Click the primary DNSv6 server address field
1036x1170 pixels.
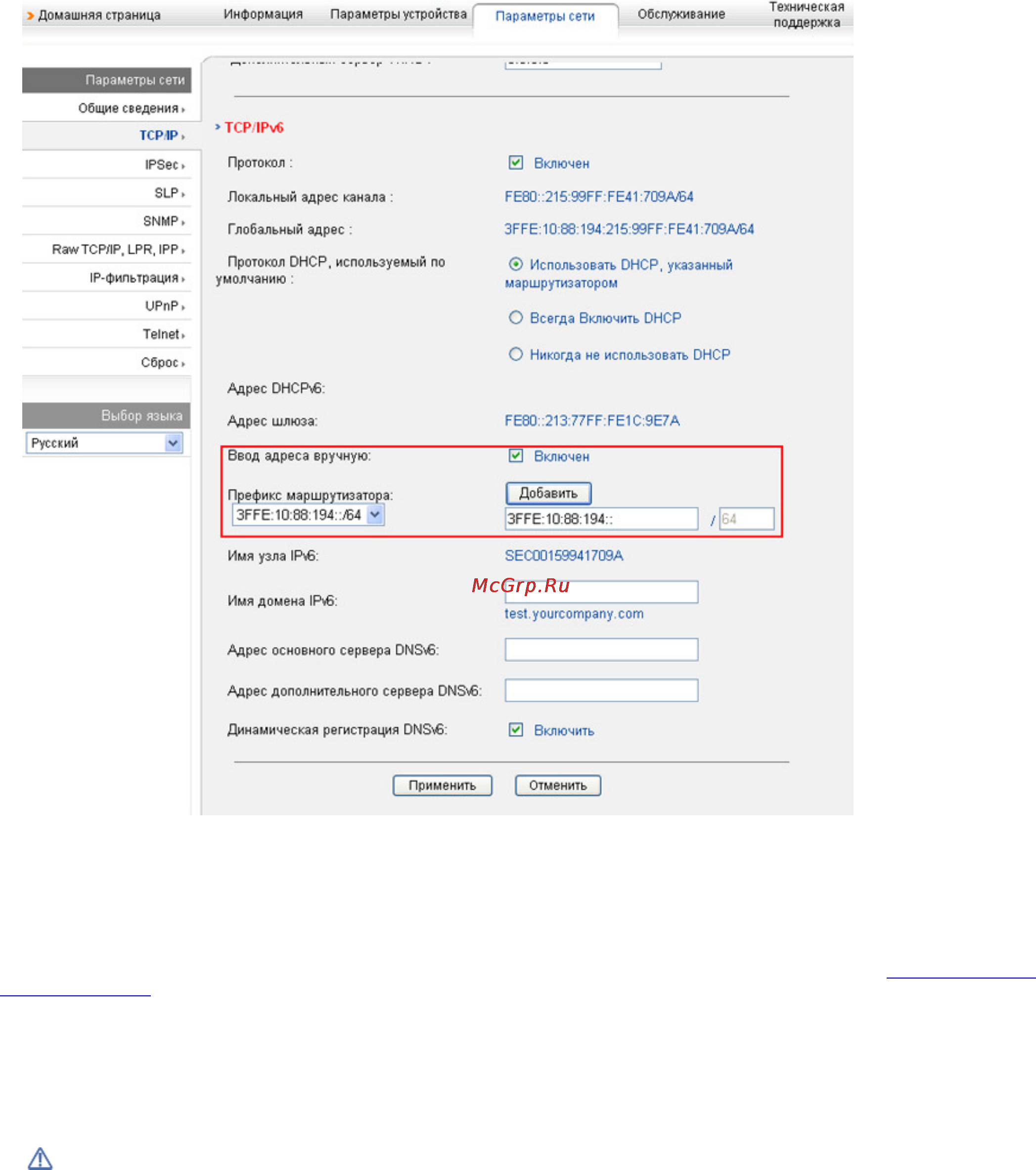pyautogui.click(x=601, y=650)
